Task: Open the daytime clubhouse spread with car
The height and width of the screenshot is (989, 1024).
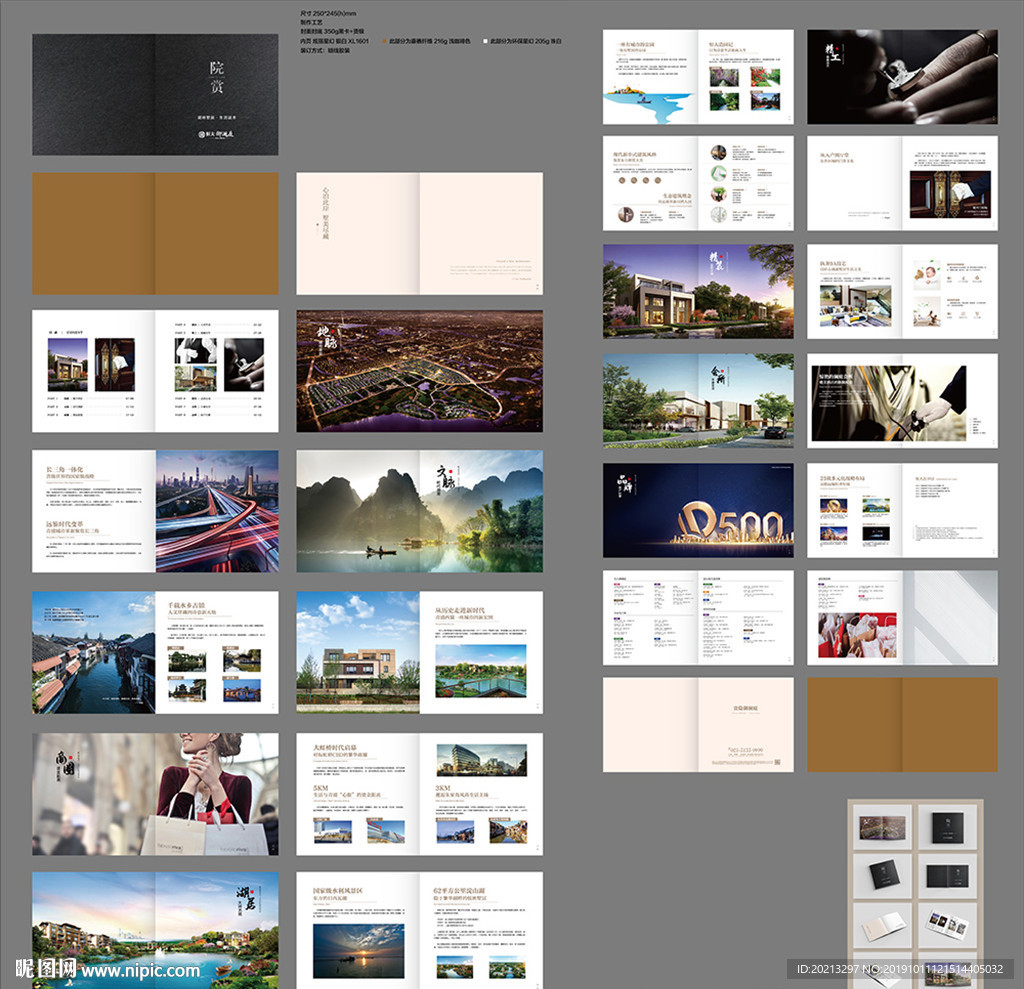Action: 698,400
